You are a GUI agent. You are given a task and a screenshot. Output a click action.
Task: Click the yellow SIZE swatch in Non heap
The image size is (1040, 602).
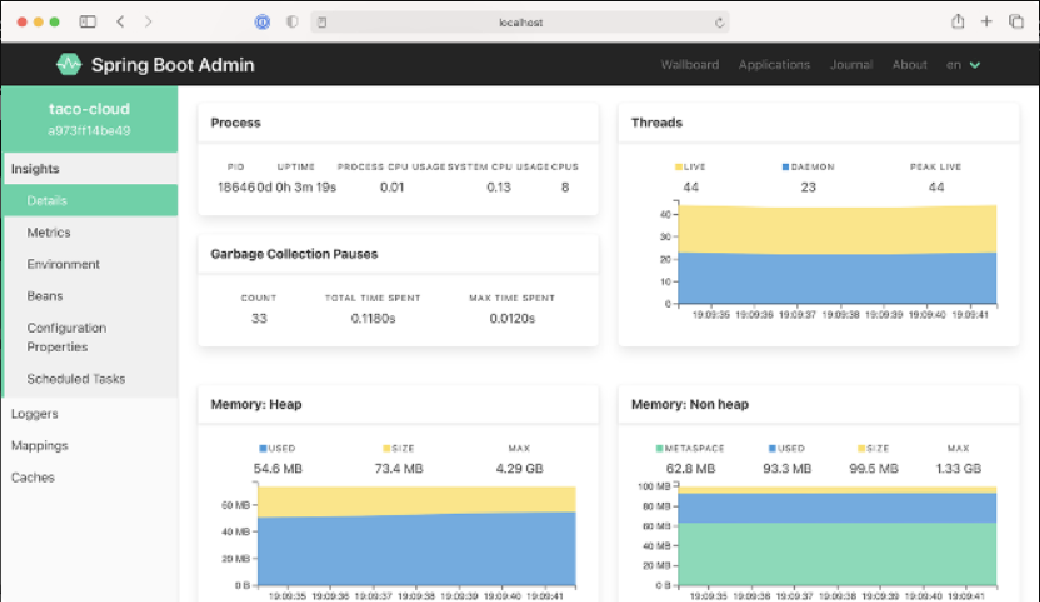(x=862, y=448)
